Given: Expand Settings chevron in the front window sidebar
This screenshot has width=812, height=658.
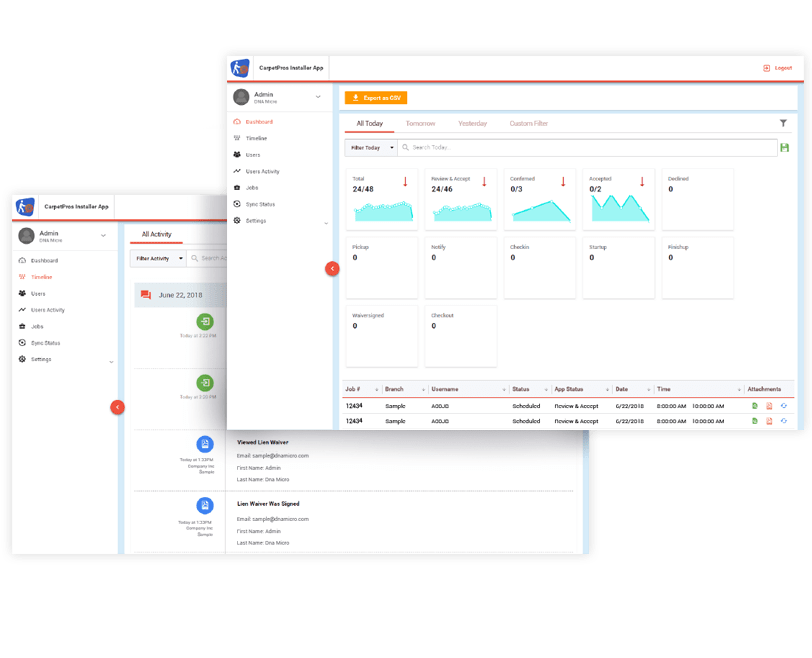Looking at the screenshot, I should [326, 223].
